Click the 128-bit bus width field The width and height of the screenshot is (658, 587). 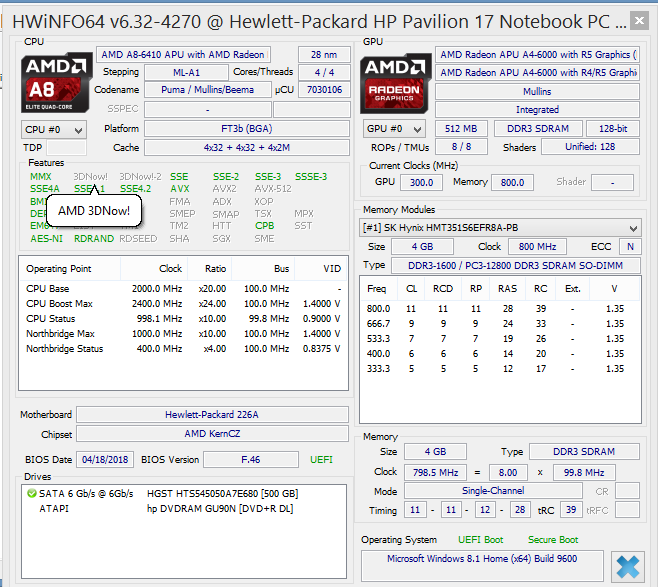click(613, 129)
